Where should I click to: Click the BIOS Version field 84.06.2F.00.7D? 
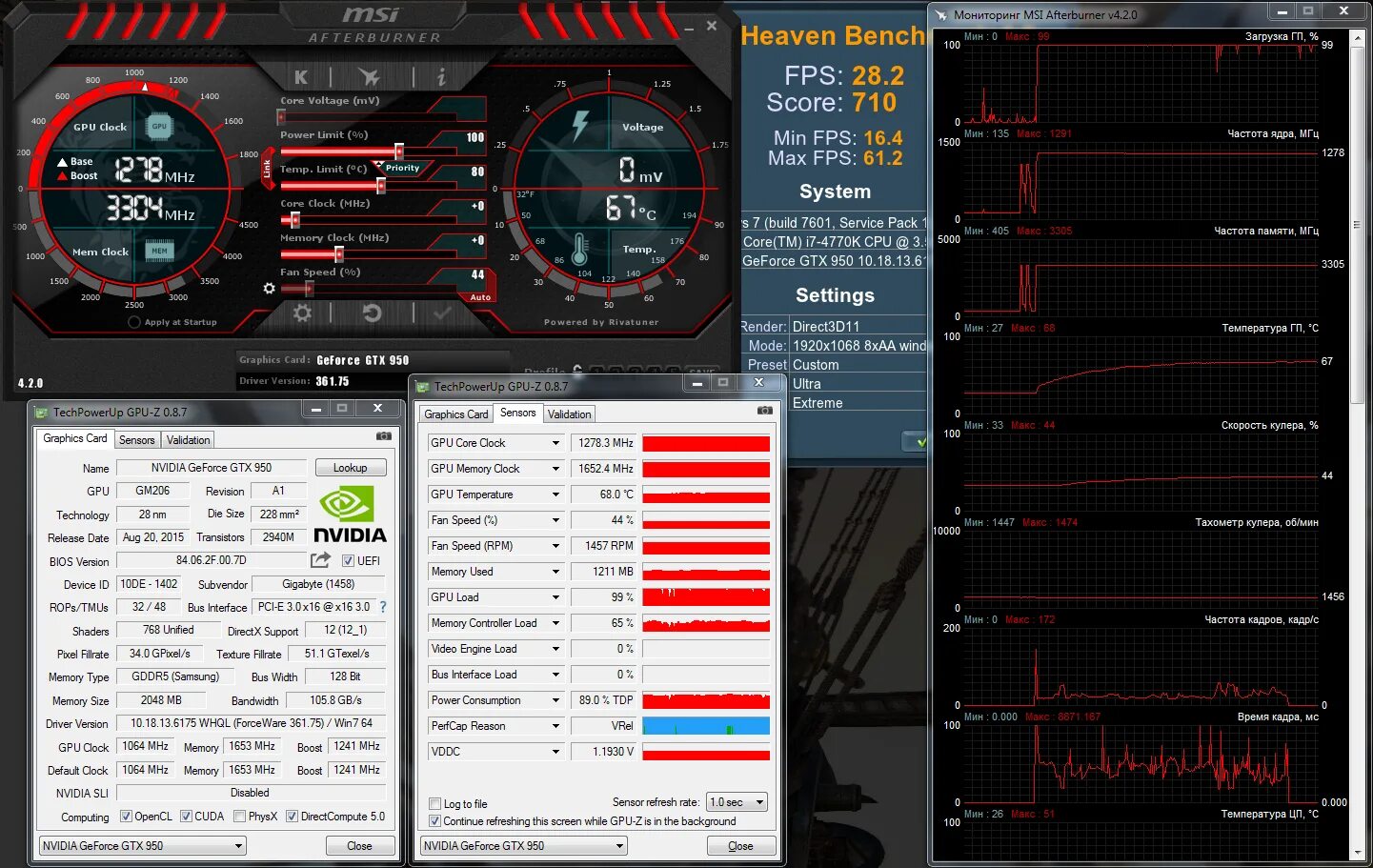point(212,560)
